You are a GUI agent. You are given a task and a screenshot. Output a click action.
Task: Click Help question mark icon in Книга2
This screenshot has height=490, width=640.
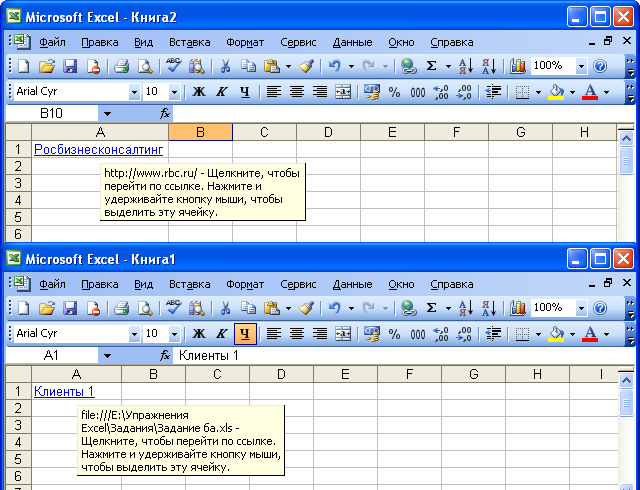[600, 66]
